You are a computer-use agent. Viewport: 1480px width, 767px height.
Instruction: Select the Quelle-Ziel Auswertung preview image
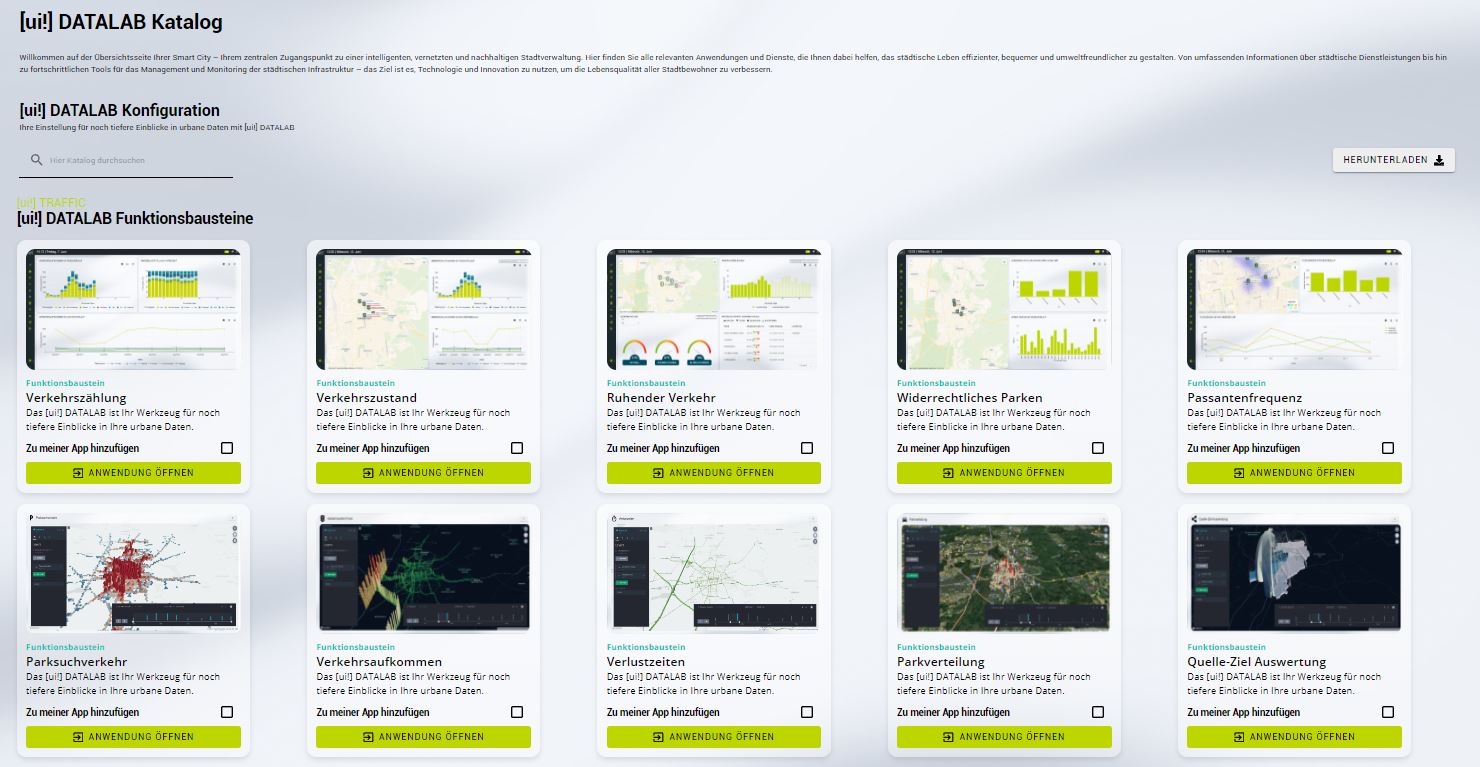[1294, 573]
